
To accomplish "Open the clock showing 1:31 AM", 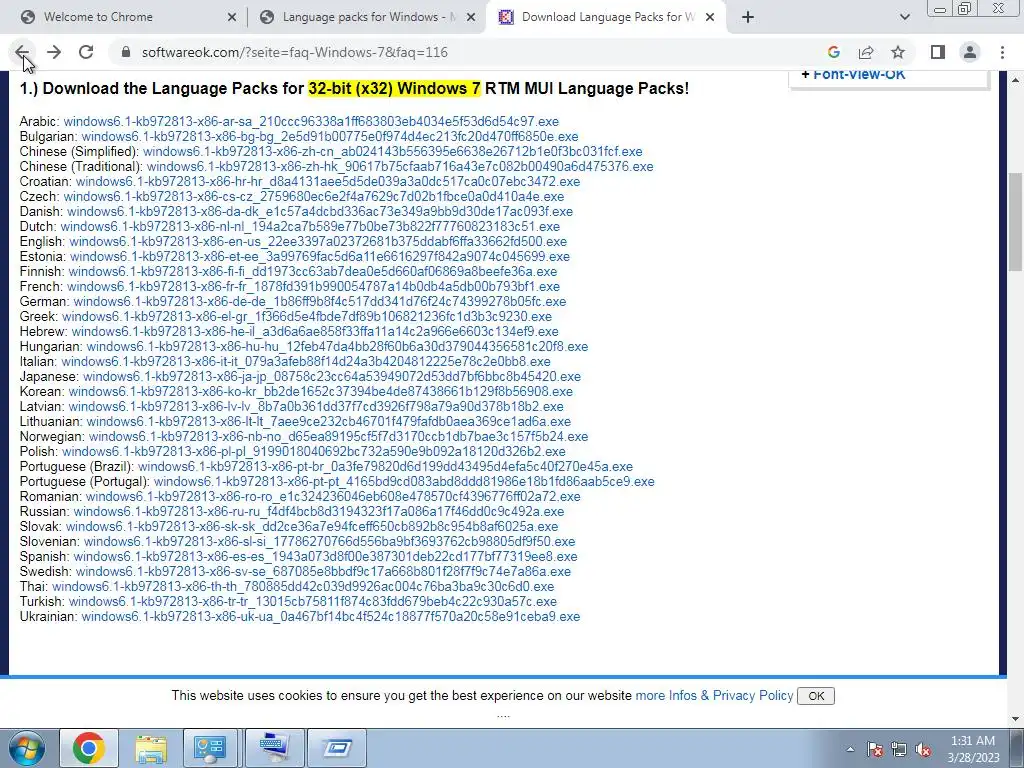I will pyautogui.click(x=973, y=749).
